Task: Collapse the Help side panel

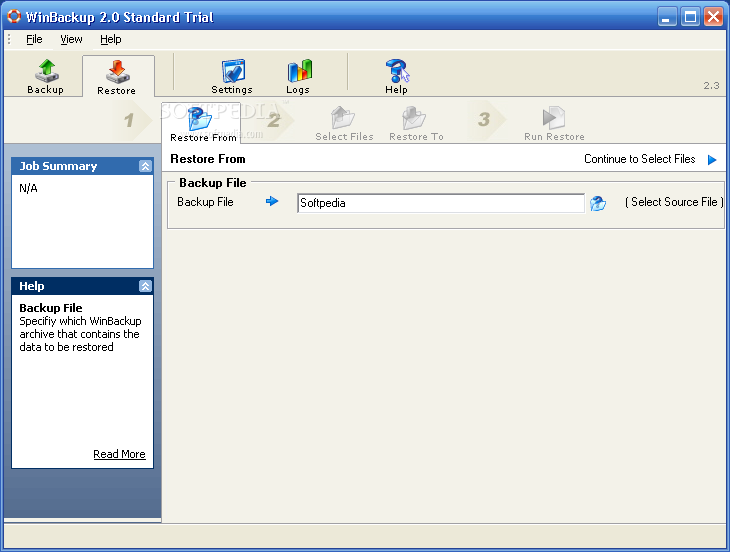Action: point(145,286)
